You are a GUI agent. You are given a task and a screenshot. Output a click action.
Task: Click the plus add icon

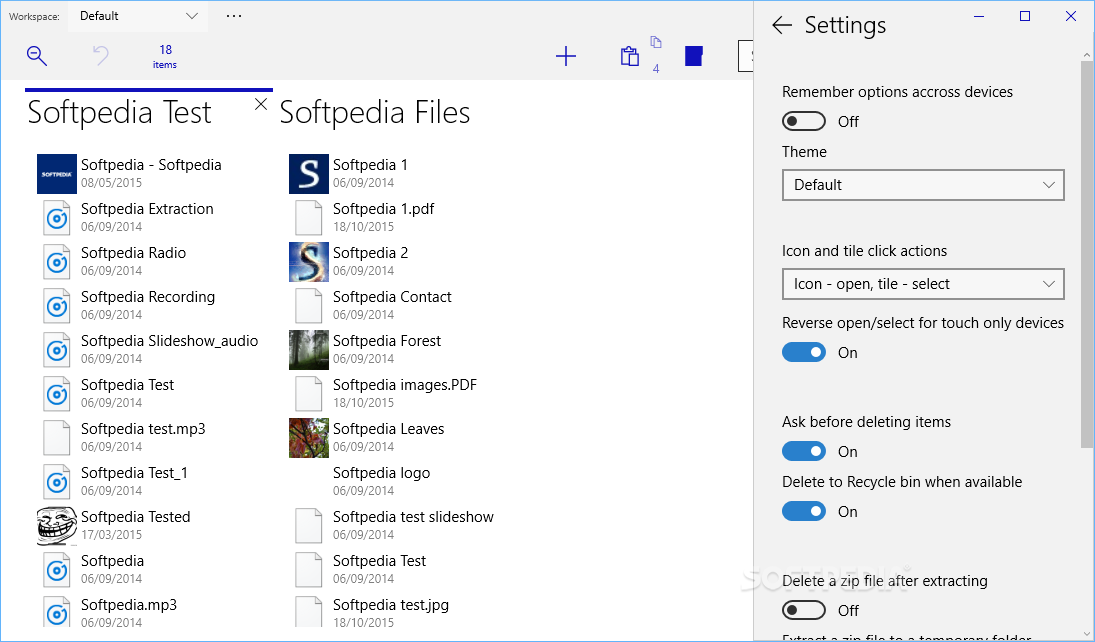pyautogui.click(x=566, y=56)
